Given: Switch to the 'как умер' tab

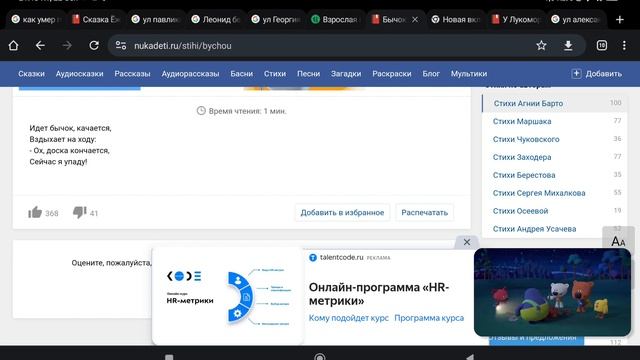Looking at the screenshot, I should (x=36, y=19).
